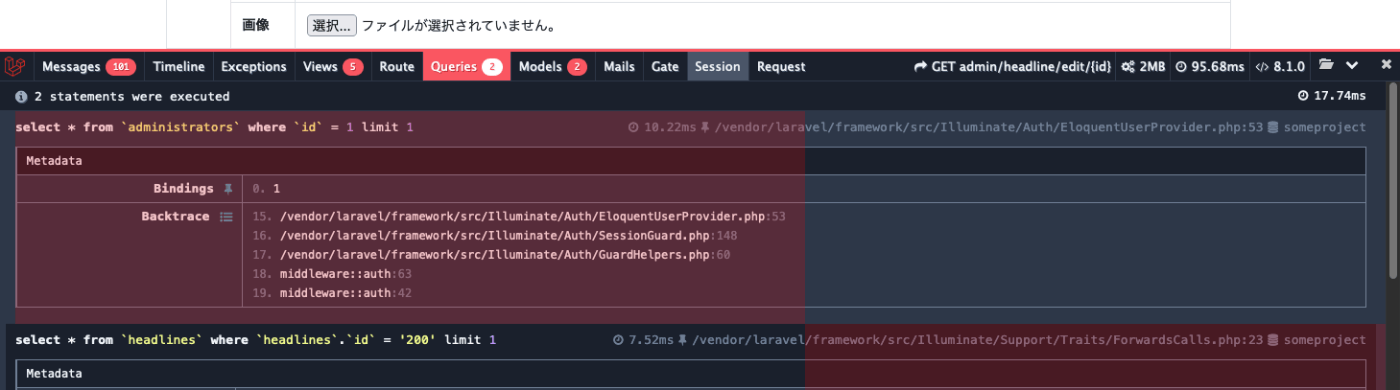Open the Route tab
The height and width of the screenshot is (390, 1400).
(x=397, y=67)
